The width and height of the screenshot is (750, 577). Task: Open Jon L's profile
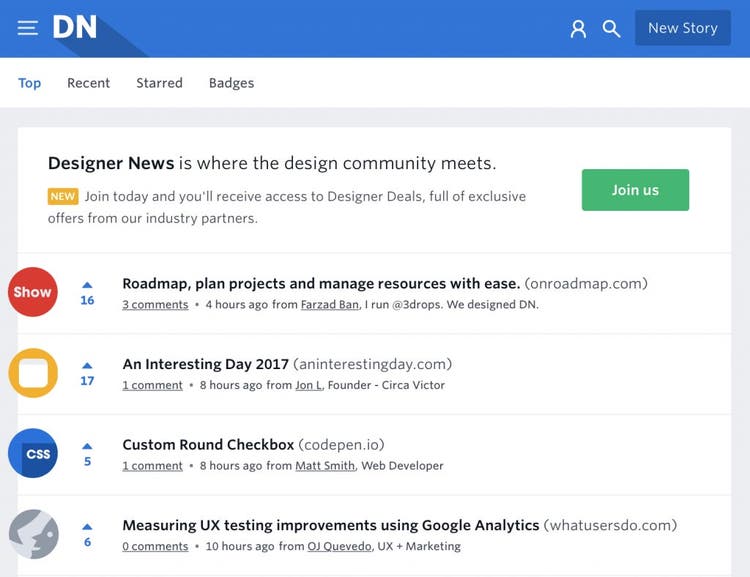click(309, 385)
